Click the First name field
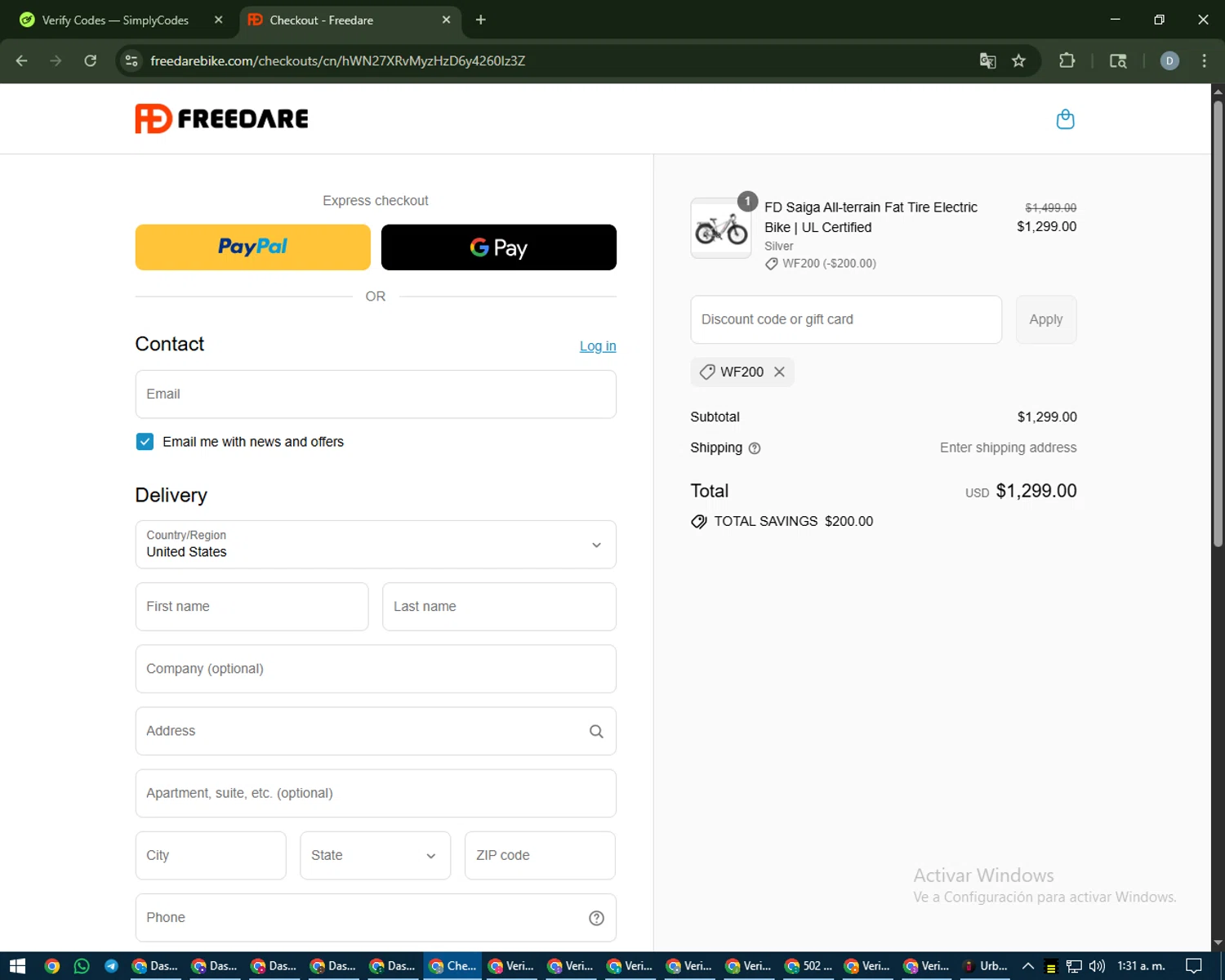The height and width of the screenshot is (980, 1225). (x=252, y=607)
